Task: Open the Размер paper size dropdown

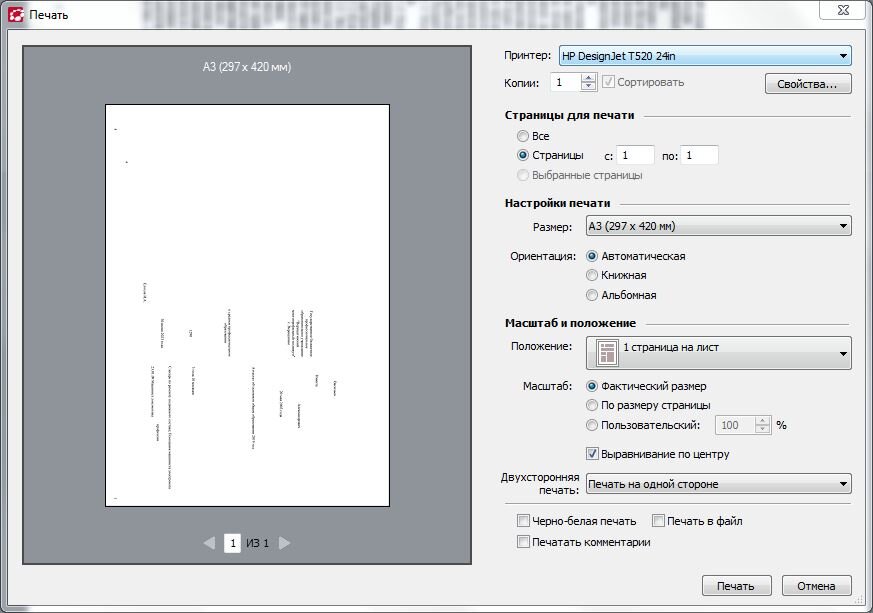Action: pos(719,226)
